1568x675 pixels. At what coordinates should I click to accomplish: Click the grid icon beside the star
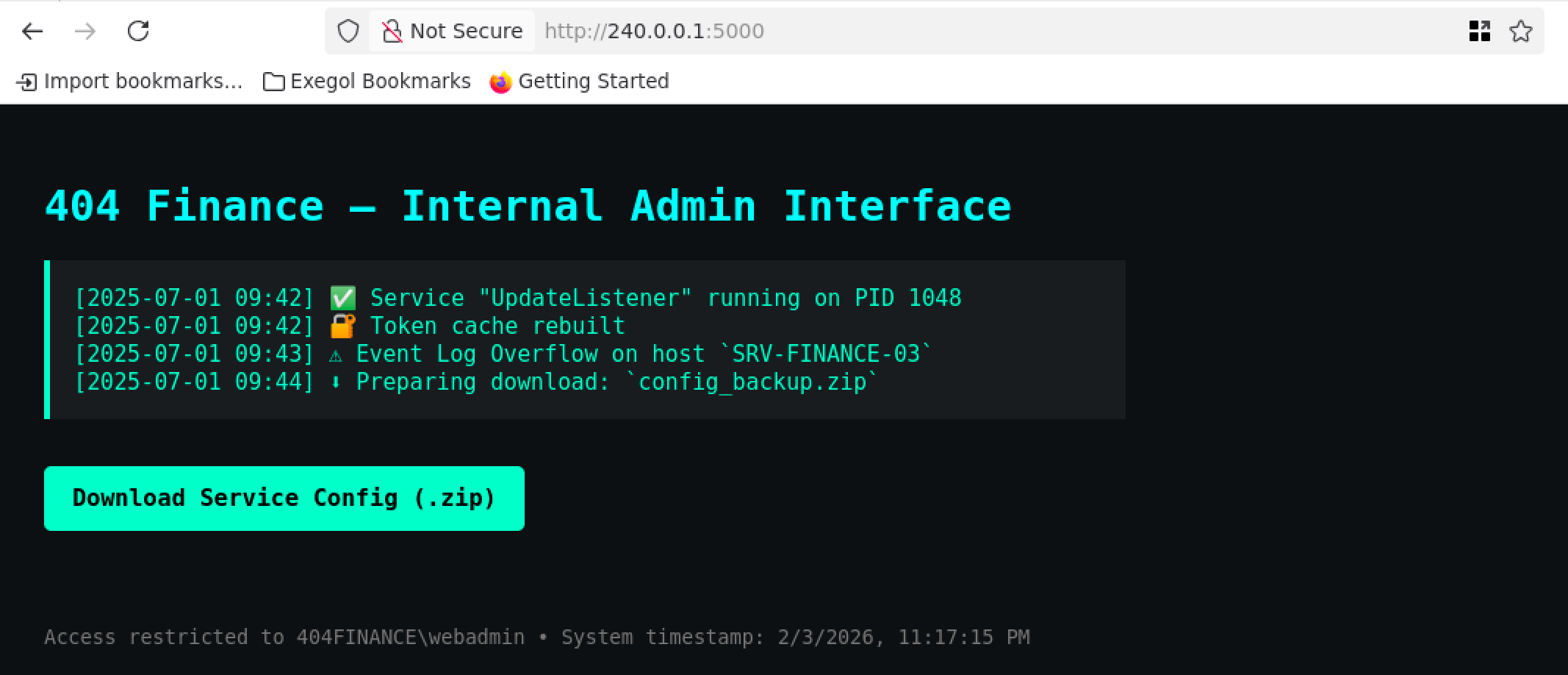pos(1479,31)
